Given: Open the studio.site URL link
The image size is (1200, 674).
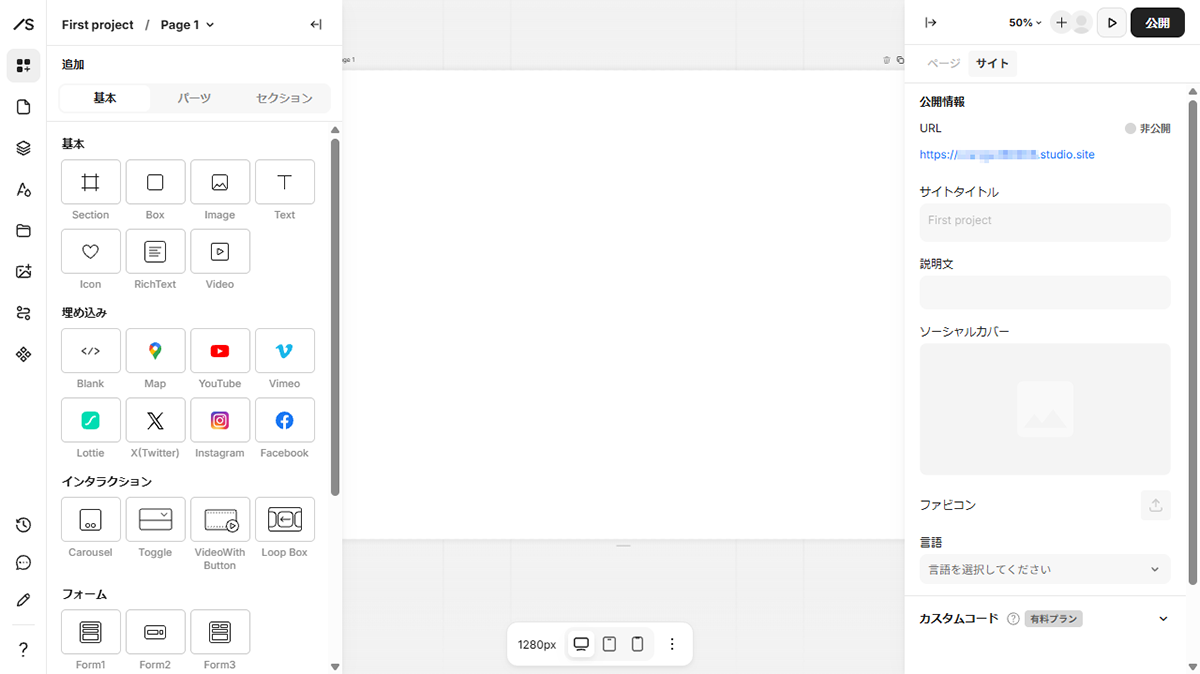Looking at the screenshot, I should point(1014,155).
